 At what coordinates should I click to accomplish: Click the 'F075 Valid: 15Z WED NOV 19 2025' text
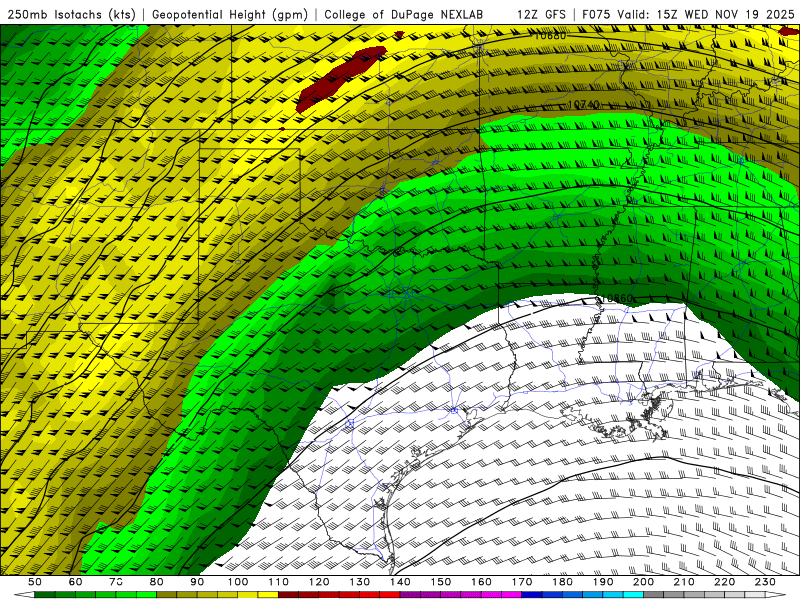pos(688,15)
